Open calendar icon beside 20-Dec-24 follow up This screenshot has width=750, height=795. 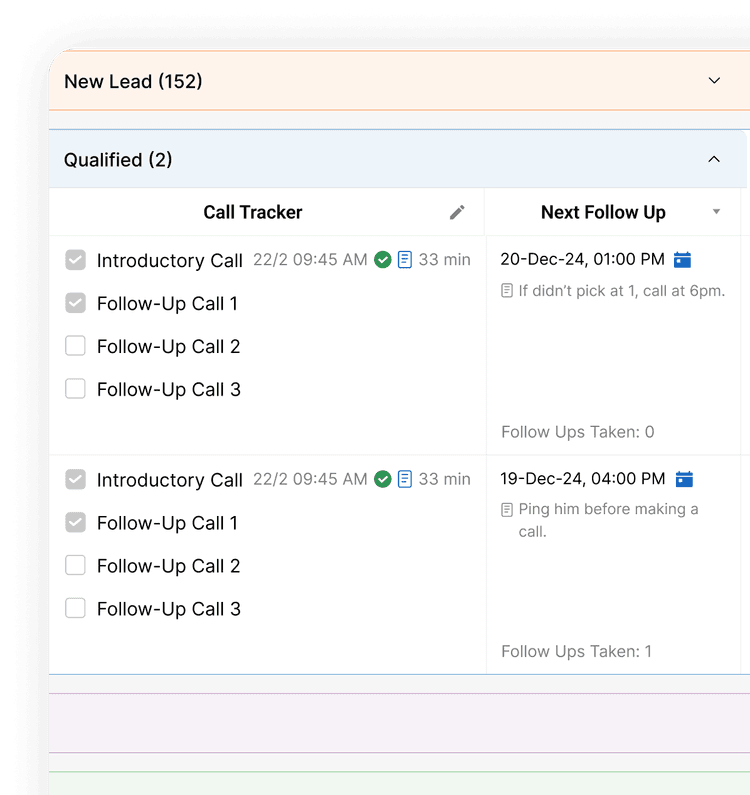click(x=682, y=260)
